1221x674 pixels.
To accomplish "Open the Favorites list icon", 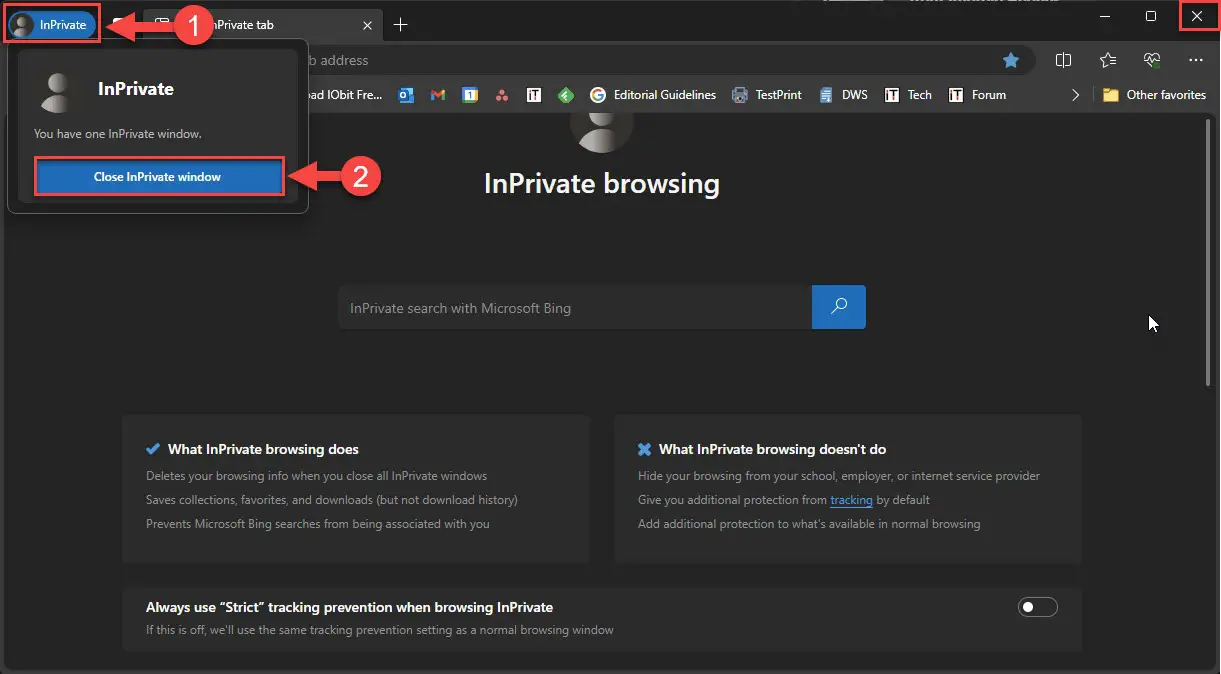I will pos(1108,60).
